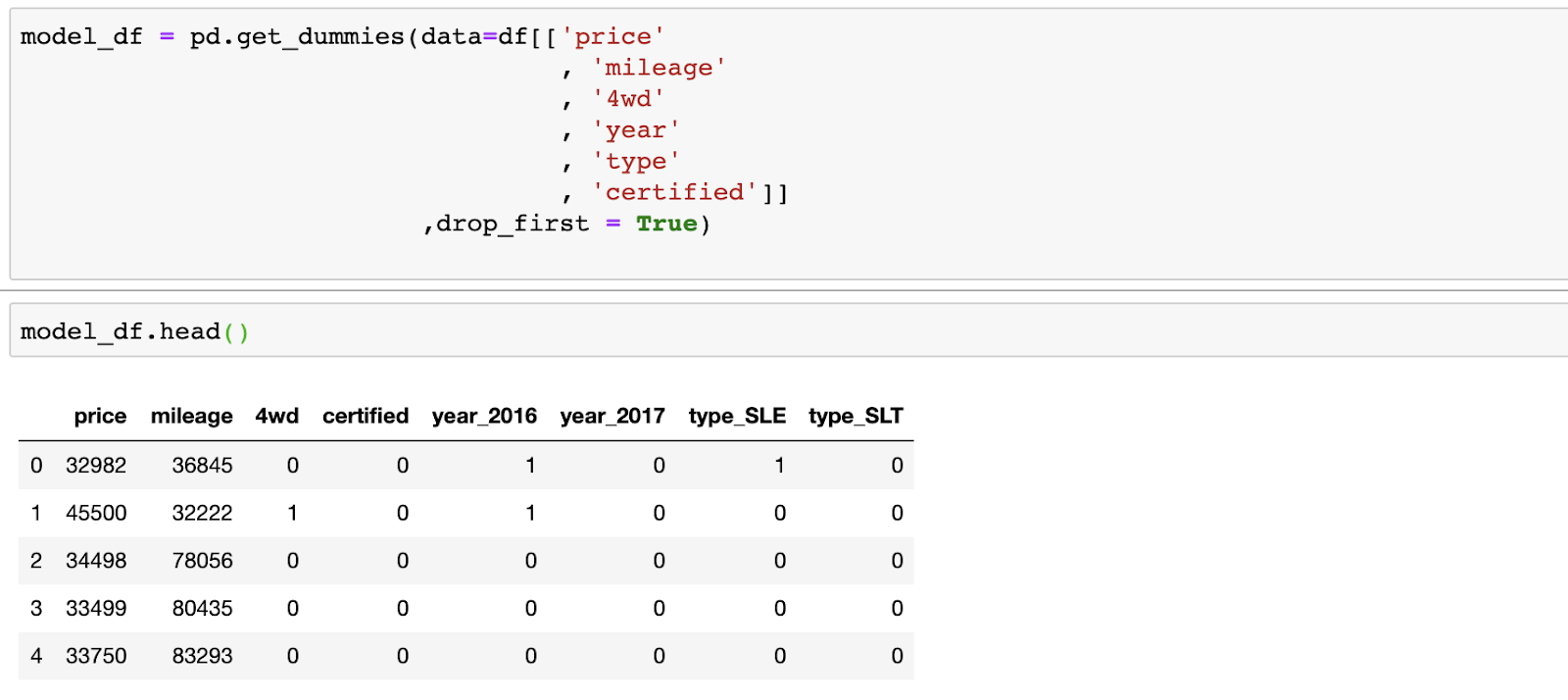Click the 'type_SLT' column header
This screenshot has height=700, width=1568.
(856, 416)
